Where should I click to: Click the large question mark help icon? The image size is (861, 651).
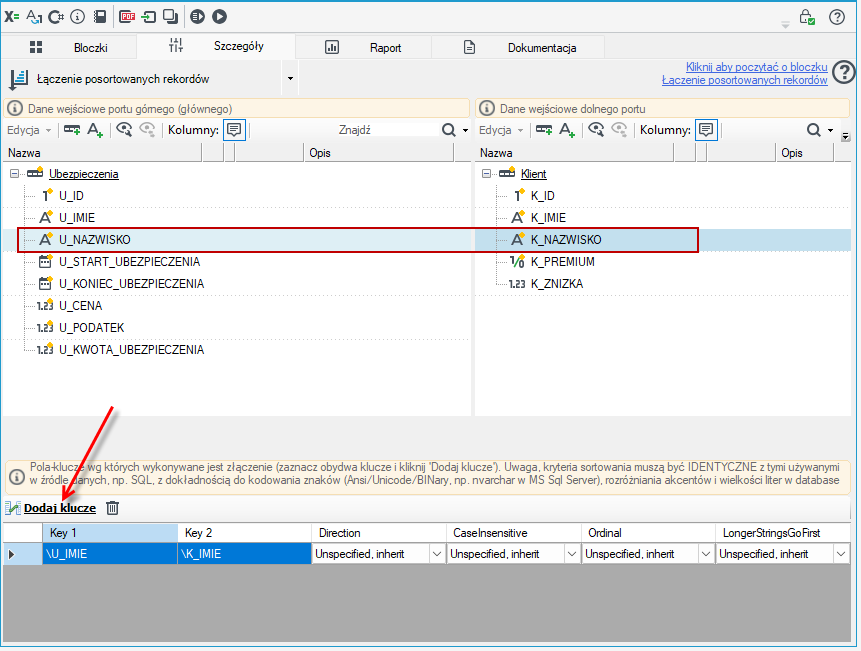point(843,72)
